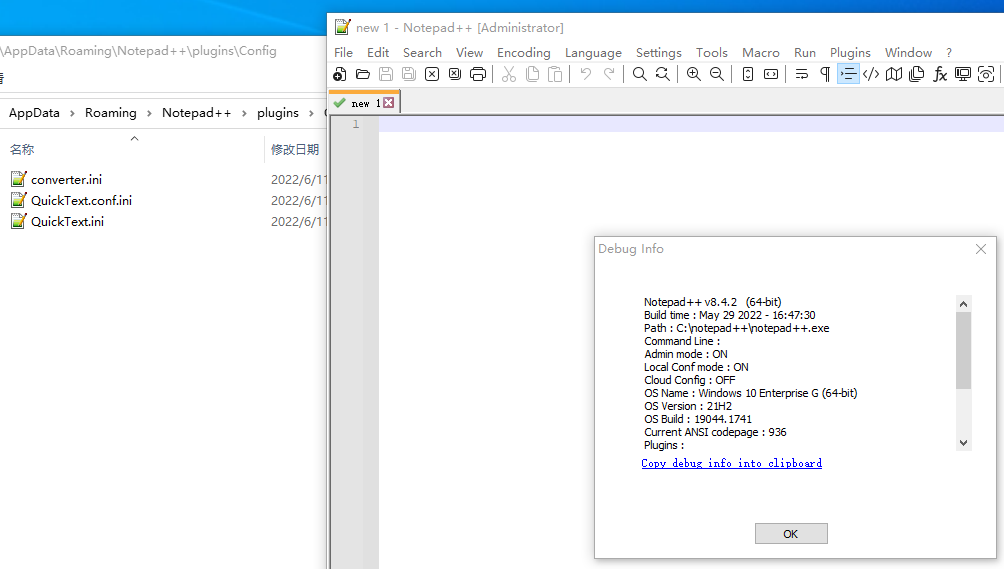Click the Print toolbar icon
The image size is (1004, 569).
(x=478, y=74)
